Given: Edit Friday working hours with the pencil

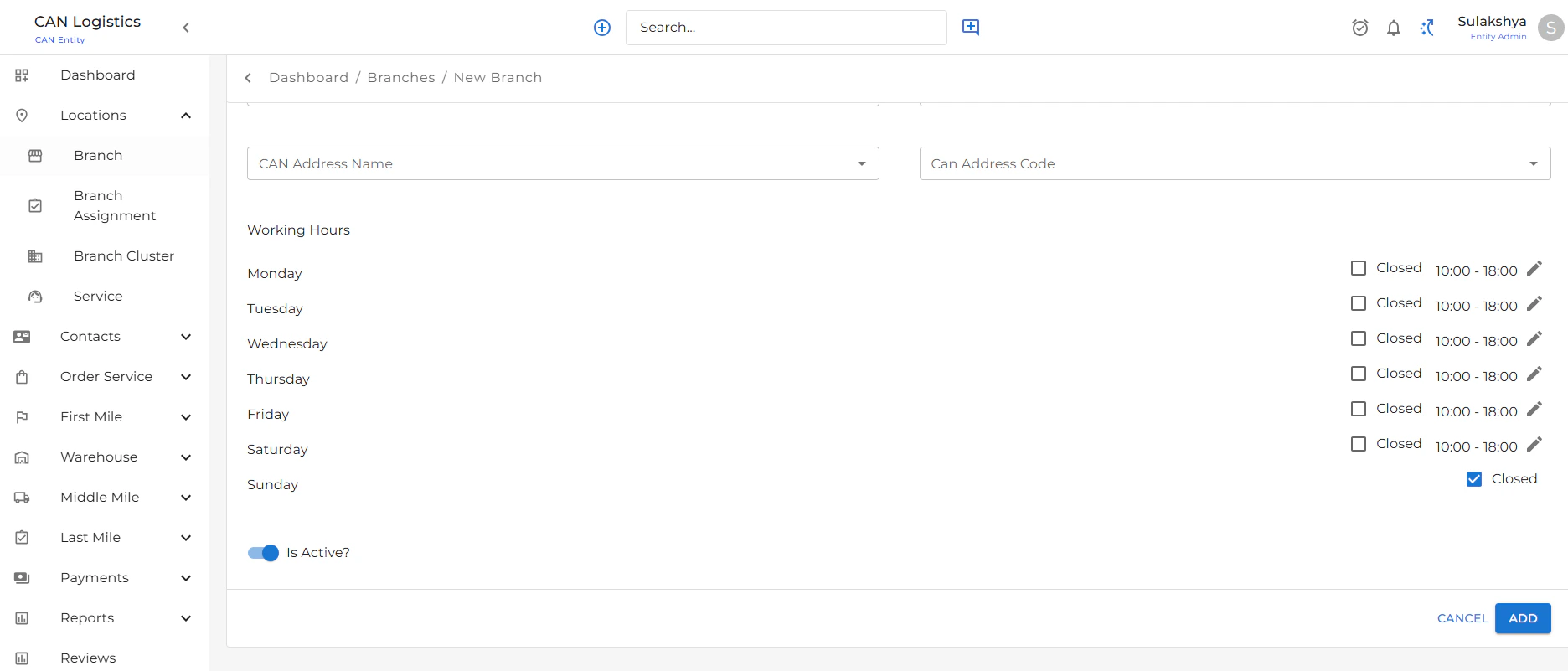Looking at the screenshot, I should point(1534,409).
